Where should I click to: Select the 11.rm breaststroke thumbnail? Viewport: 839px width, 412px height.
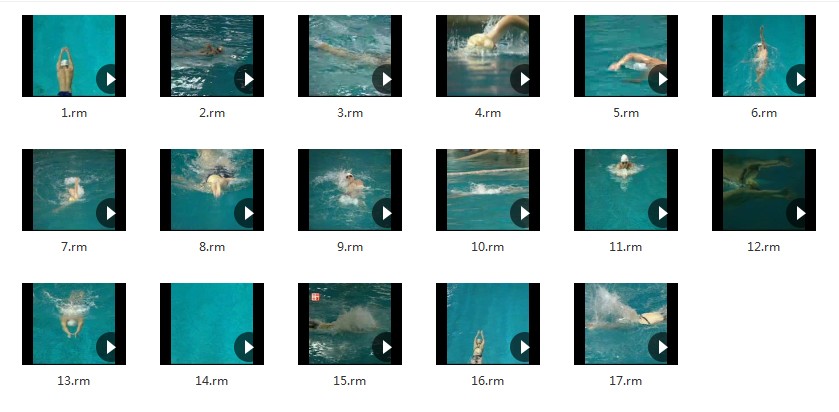tap(626, 190)
